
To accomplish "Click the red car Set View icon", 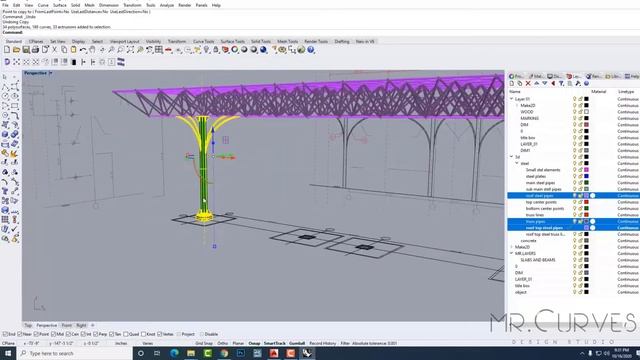I will [x=168, y=50].
